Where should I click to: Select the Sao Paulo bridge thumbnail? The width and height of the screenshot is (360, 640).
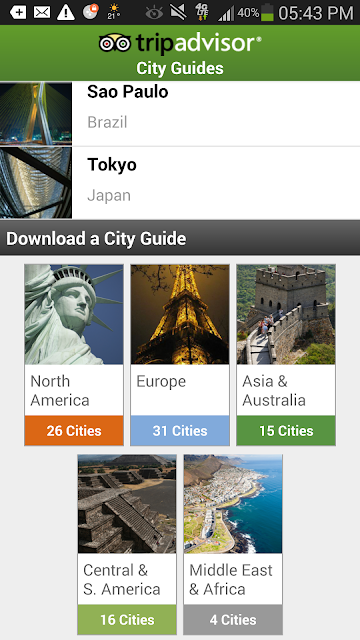click(36, 113)
